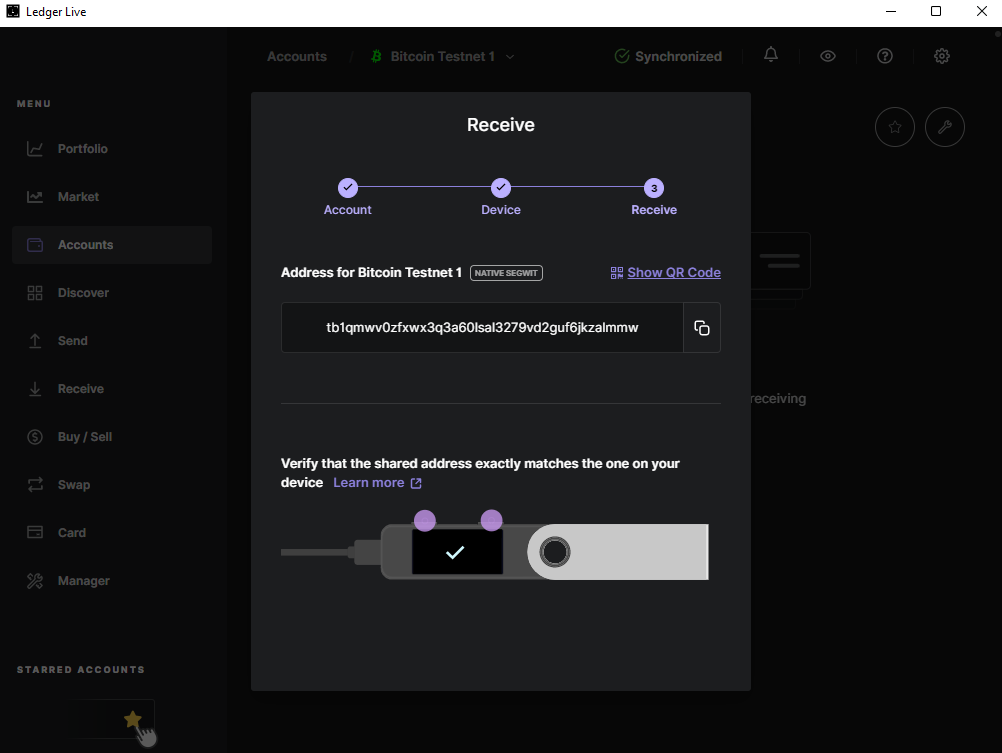
Task: Copy the Bitcoin Testnet address
Action: pos(702,328)
